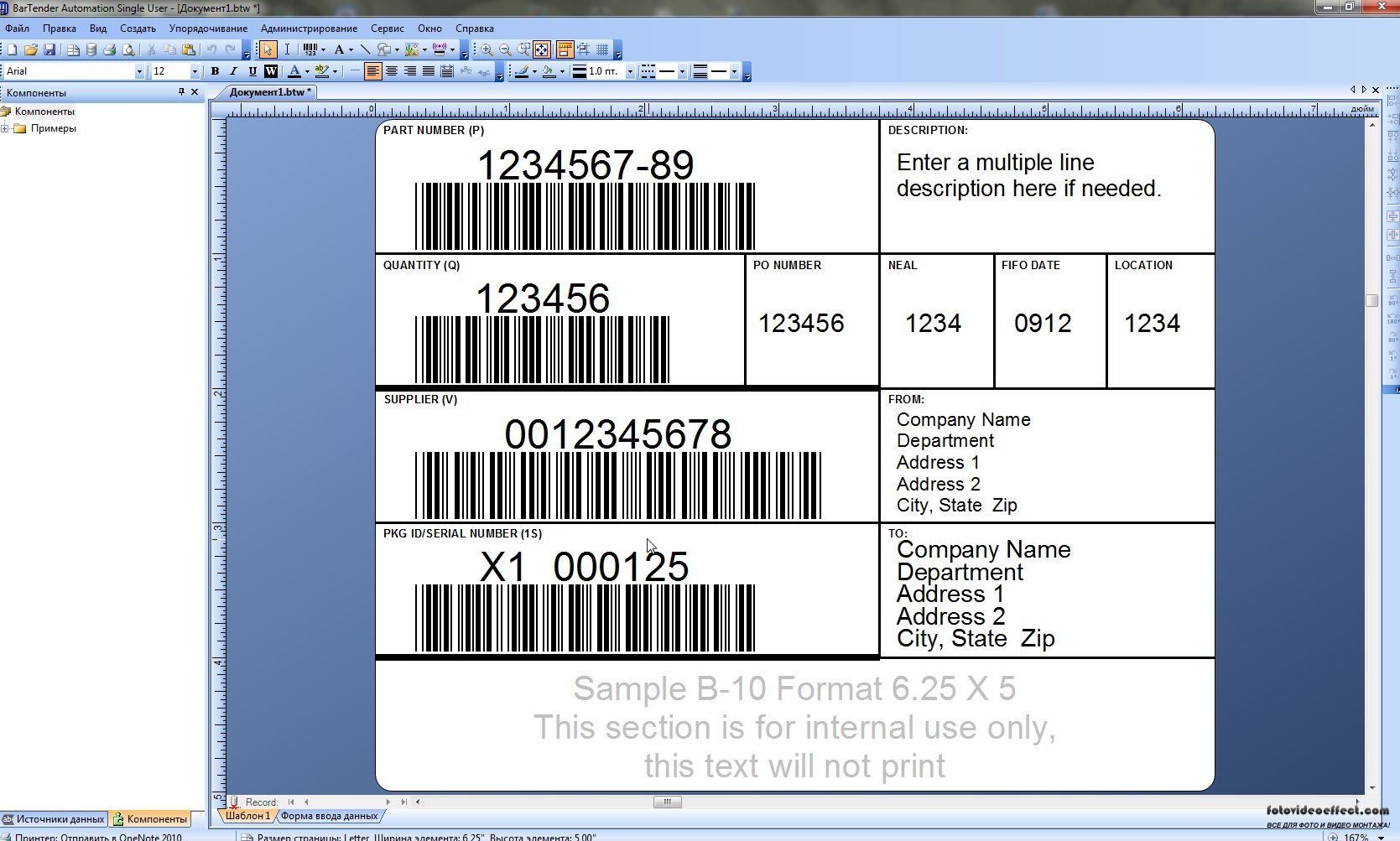Select Документ1.btw document tab
Image resolution: width=1400 pixels, height=841 pixels.
[x=270, y=92]
